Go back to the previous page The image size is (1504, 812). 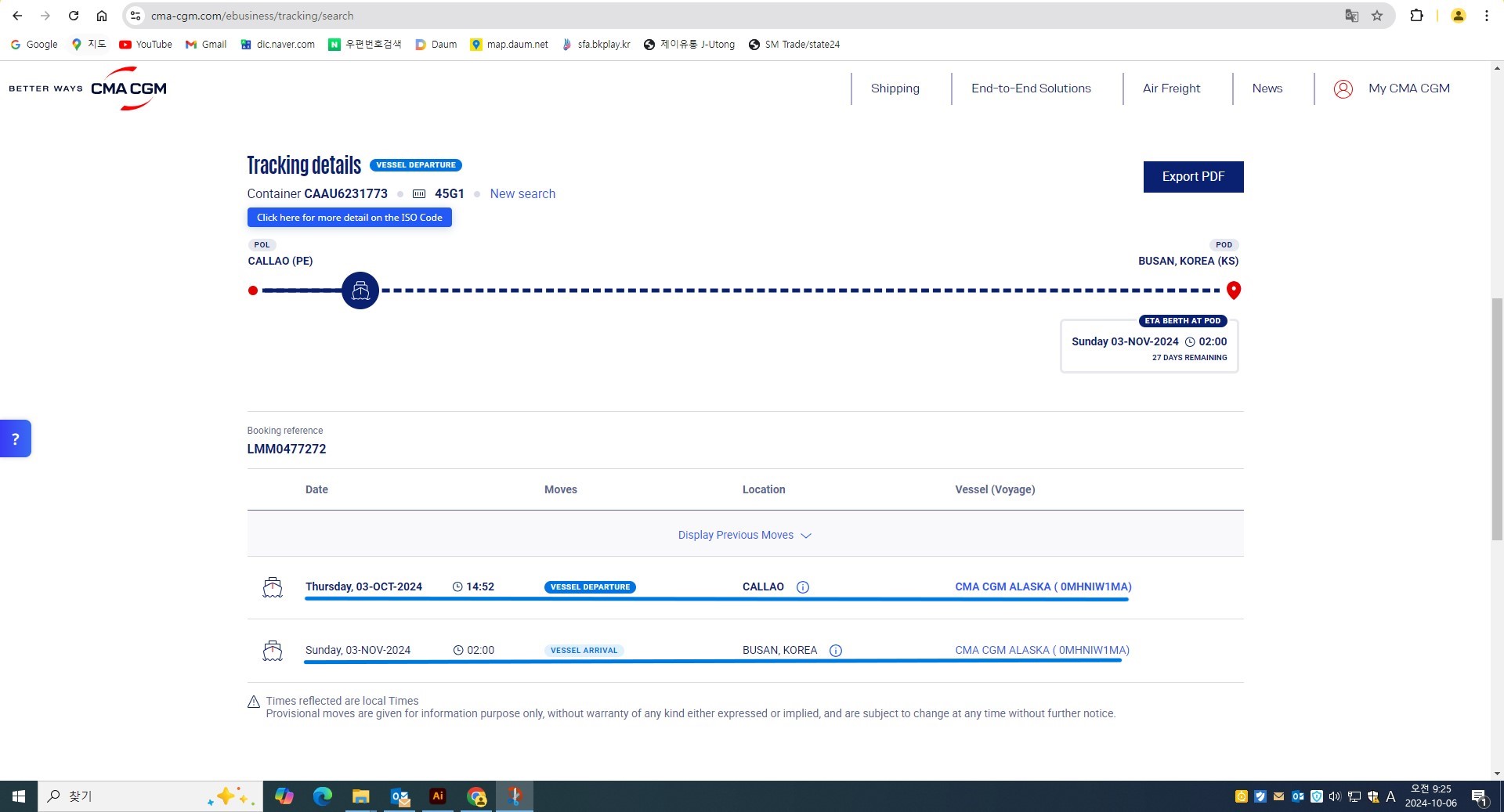17,16
